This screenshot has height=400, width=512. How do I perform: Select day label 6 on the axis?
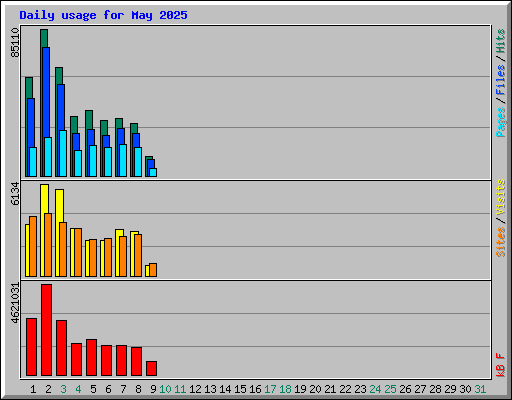coord(108,389)
